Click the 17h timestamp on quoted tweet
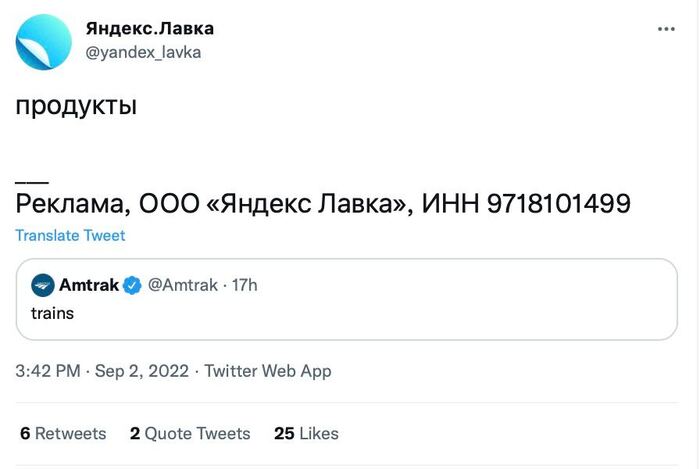 click(x=245, y=285)
